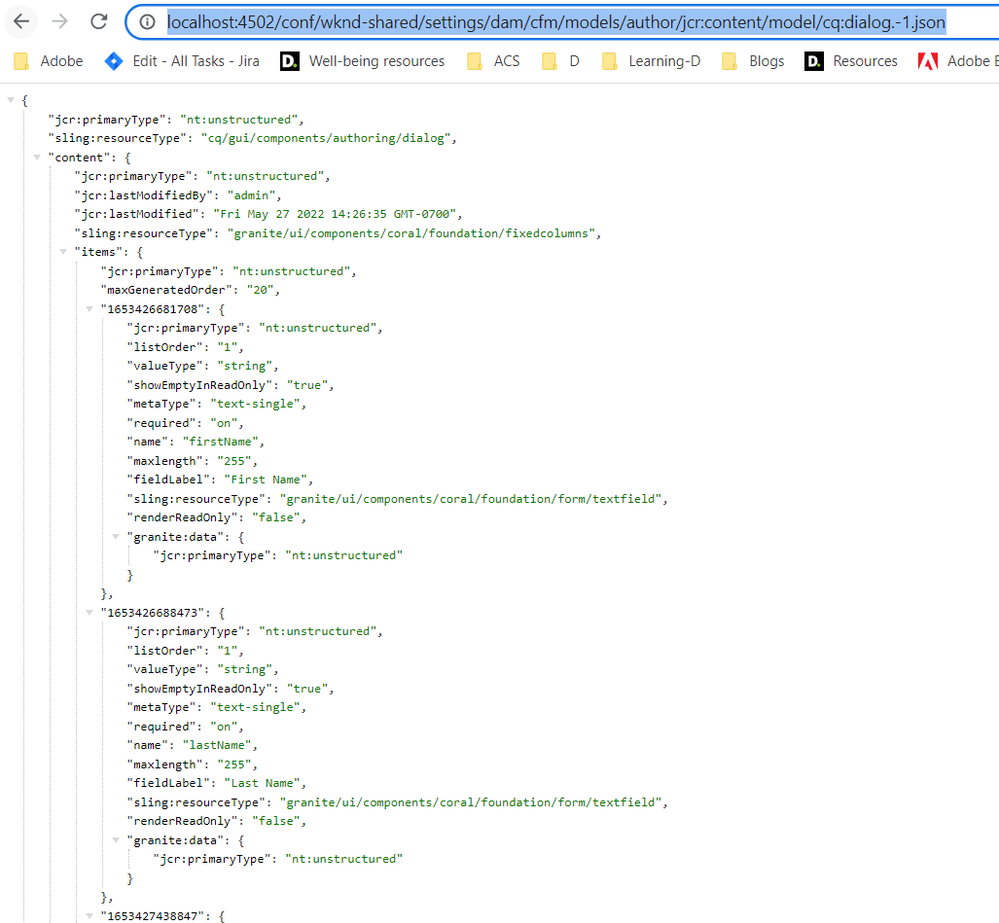The image size is (999, 923).
Task: Collapse the "1653426688473" JSON node
Action: (90, 612)
